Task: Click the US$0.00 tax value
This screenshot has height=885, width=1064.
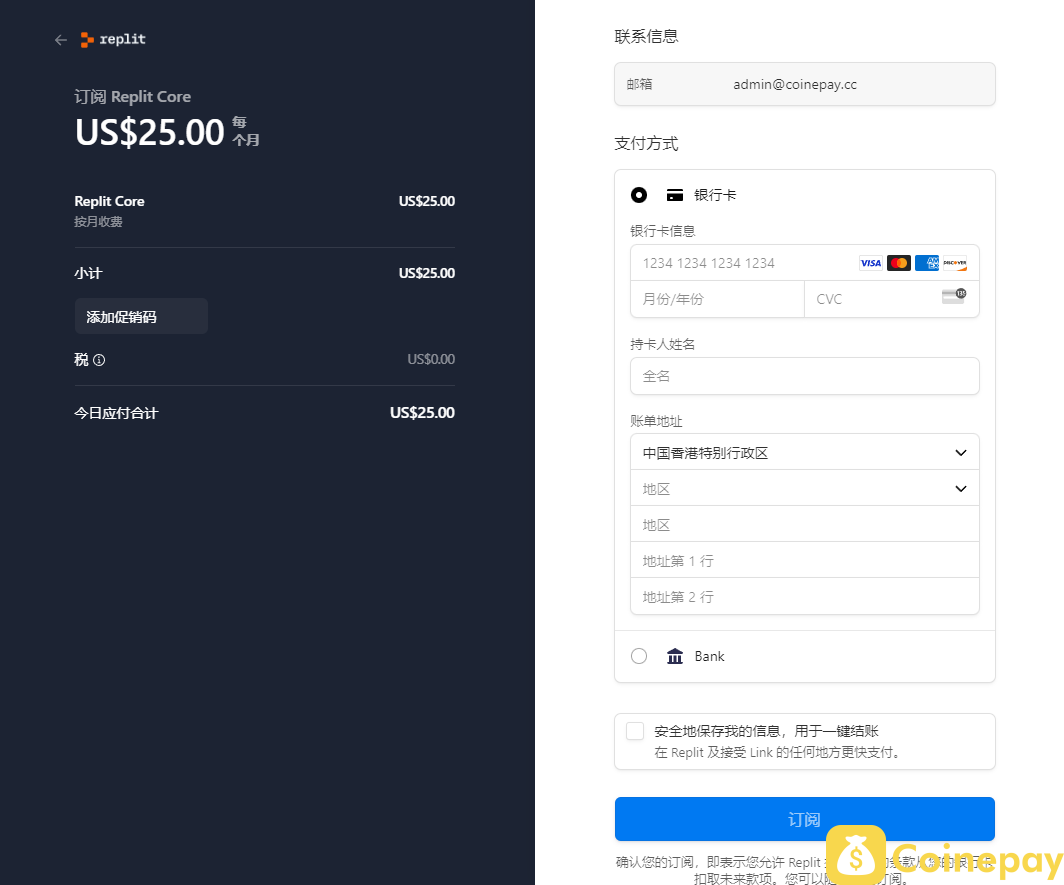Action: 431,359
